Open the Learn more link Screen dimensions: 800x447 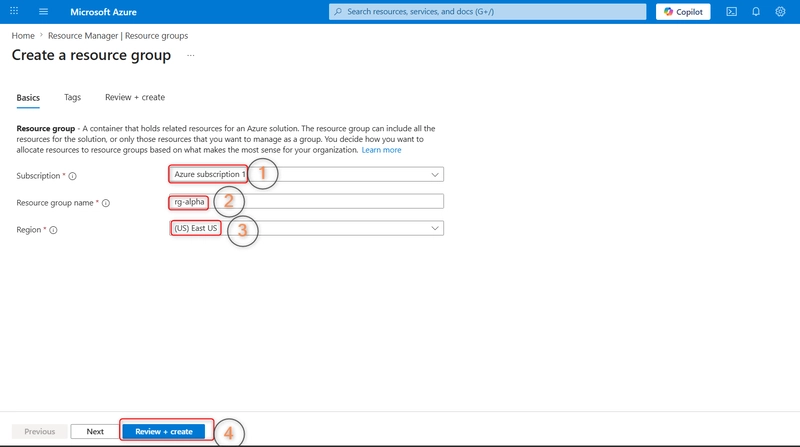381,150
